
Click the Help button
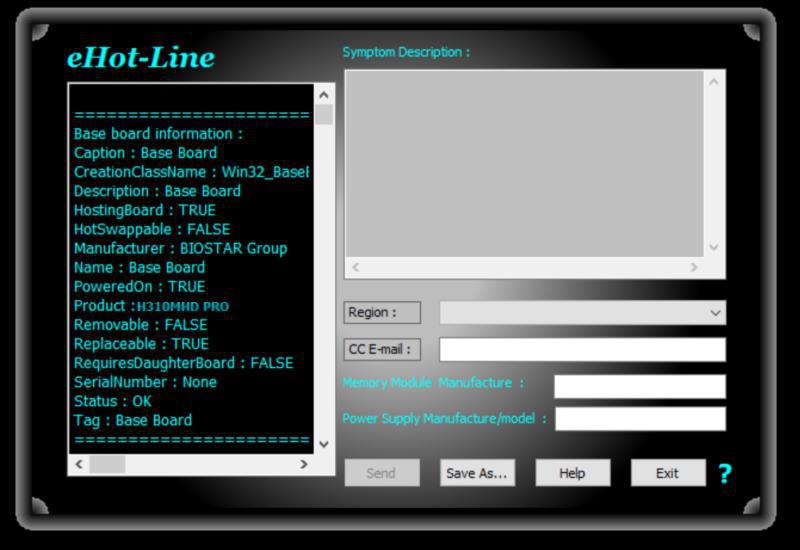[572, 473]
